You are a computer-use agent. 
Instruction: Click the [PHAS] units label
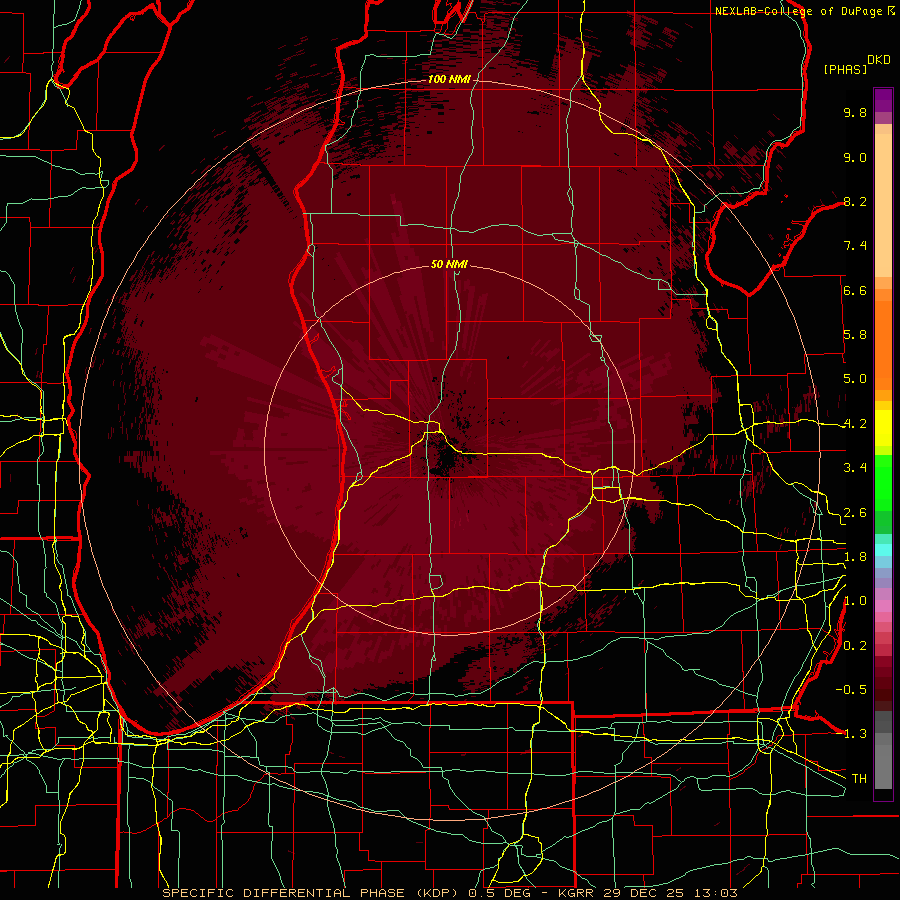[x=845, y=69]
